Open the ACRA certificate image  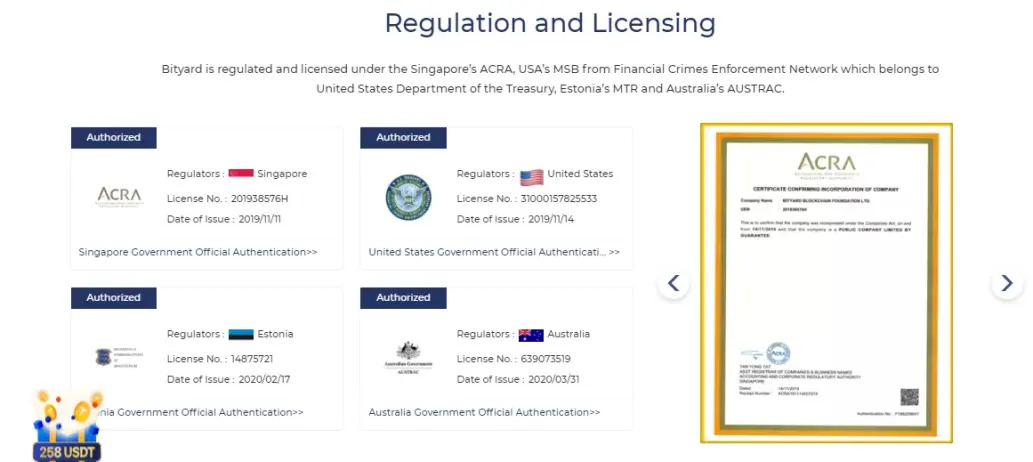coord(826,283)
